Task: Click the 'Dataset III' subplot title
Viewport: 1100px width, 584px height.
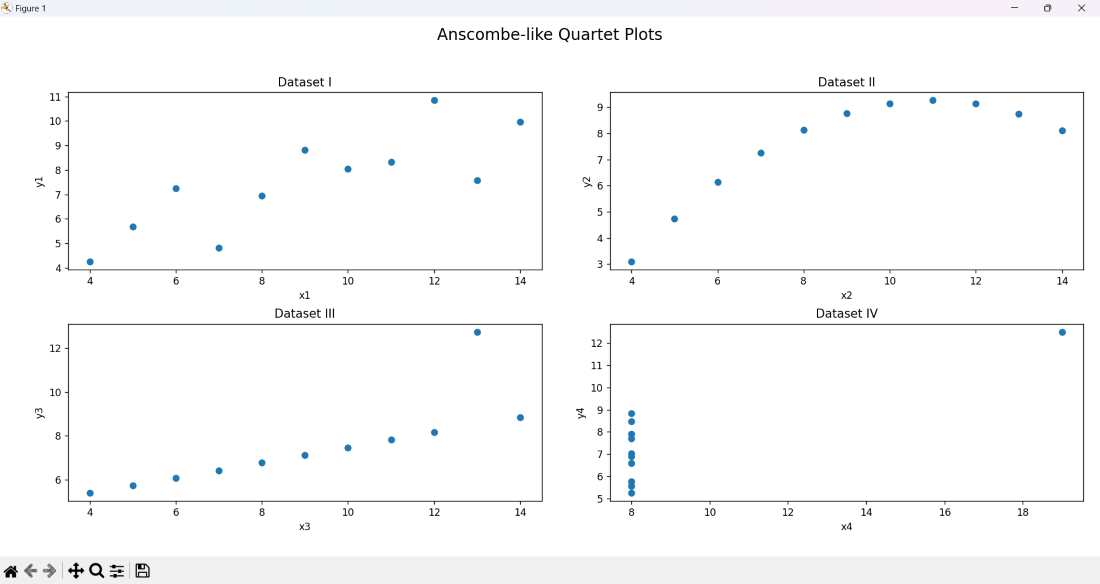Action: [x=305, y=313]
